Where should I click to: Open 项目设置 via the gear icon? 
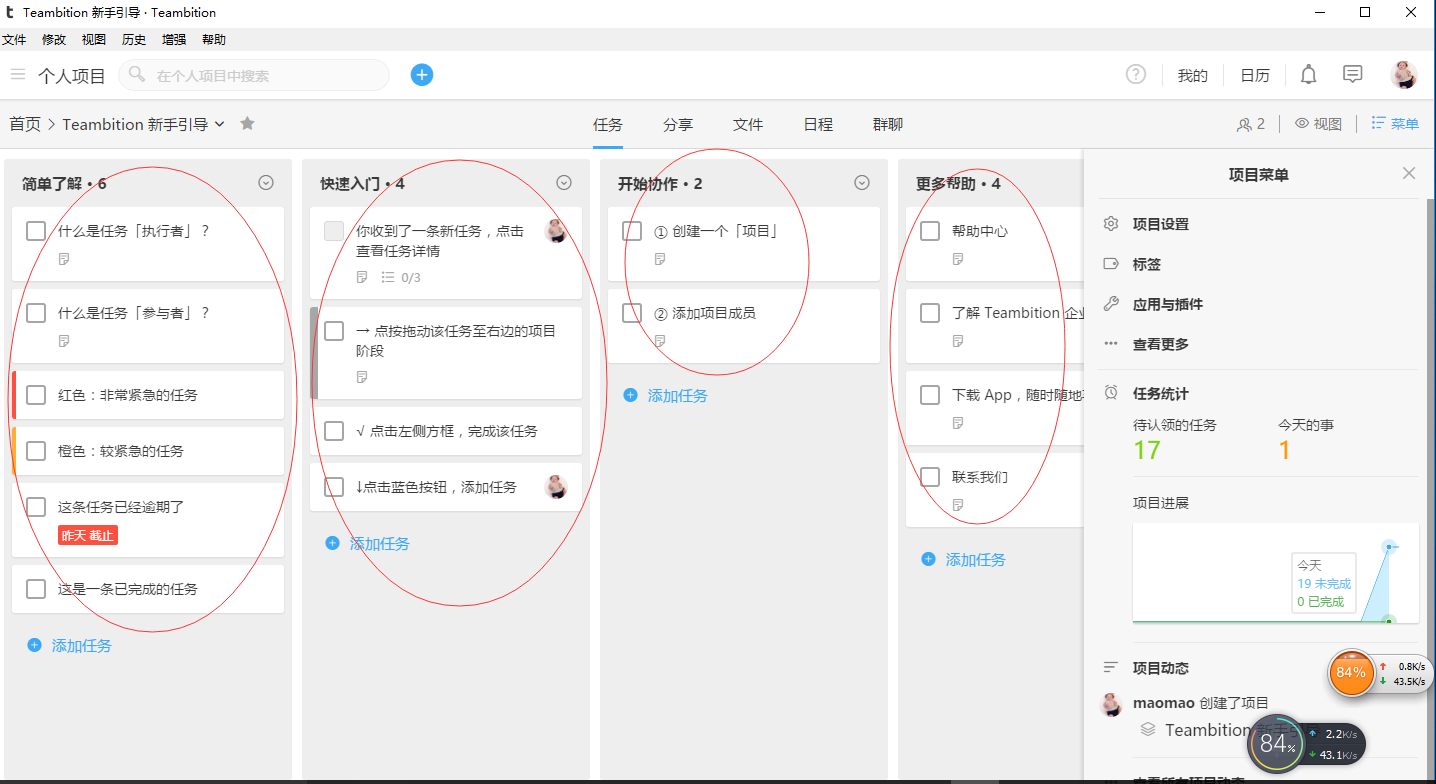1111,224
